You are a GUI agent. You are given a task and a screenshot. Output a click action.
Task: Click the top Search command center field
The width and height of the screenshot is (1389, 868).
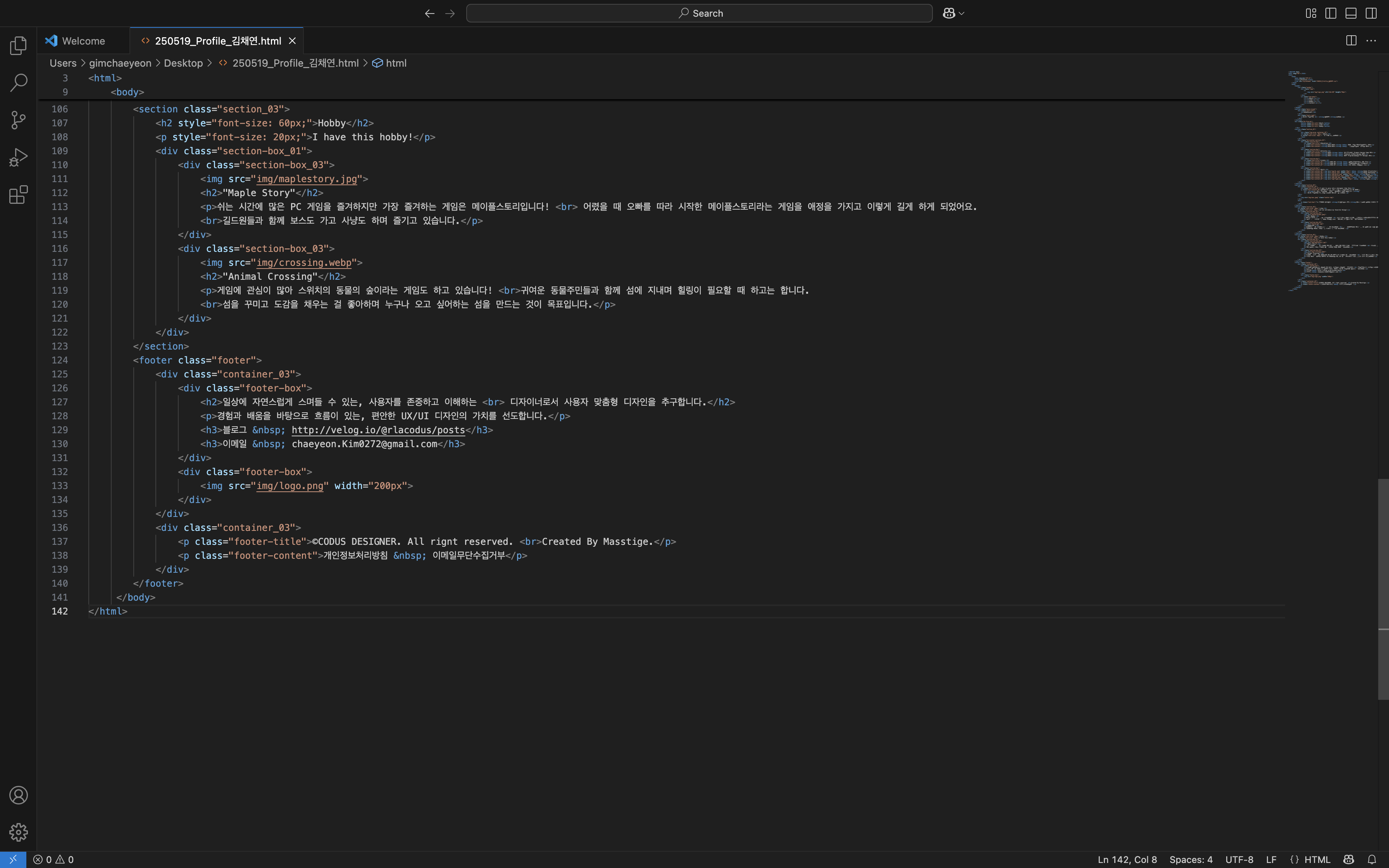pos(698,13)
